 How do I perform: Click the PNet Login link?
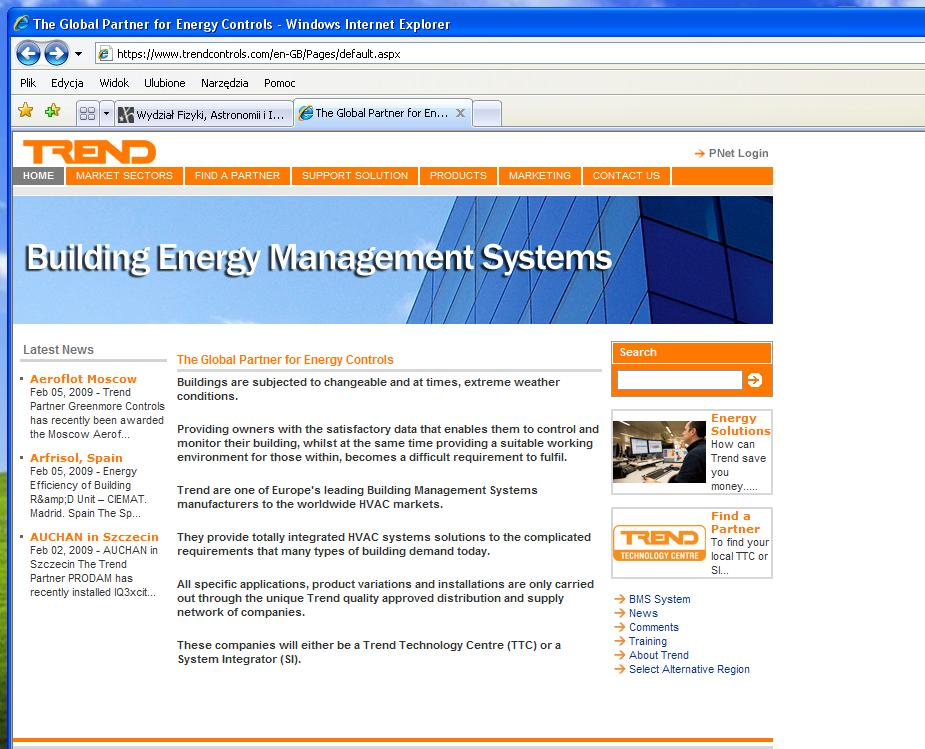(x=739, y=153)
